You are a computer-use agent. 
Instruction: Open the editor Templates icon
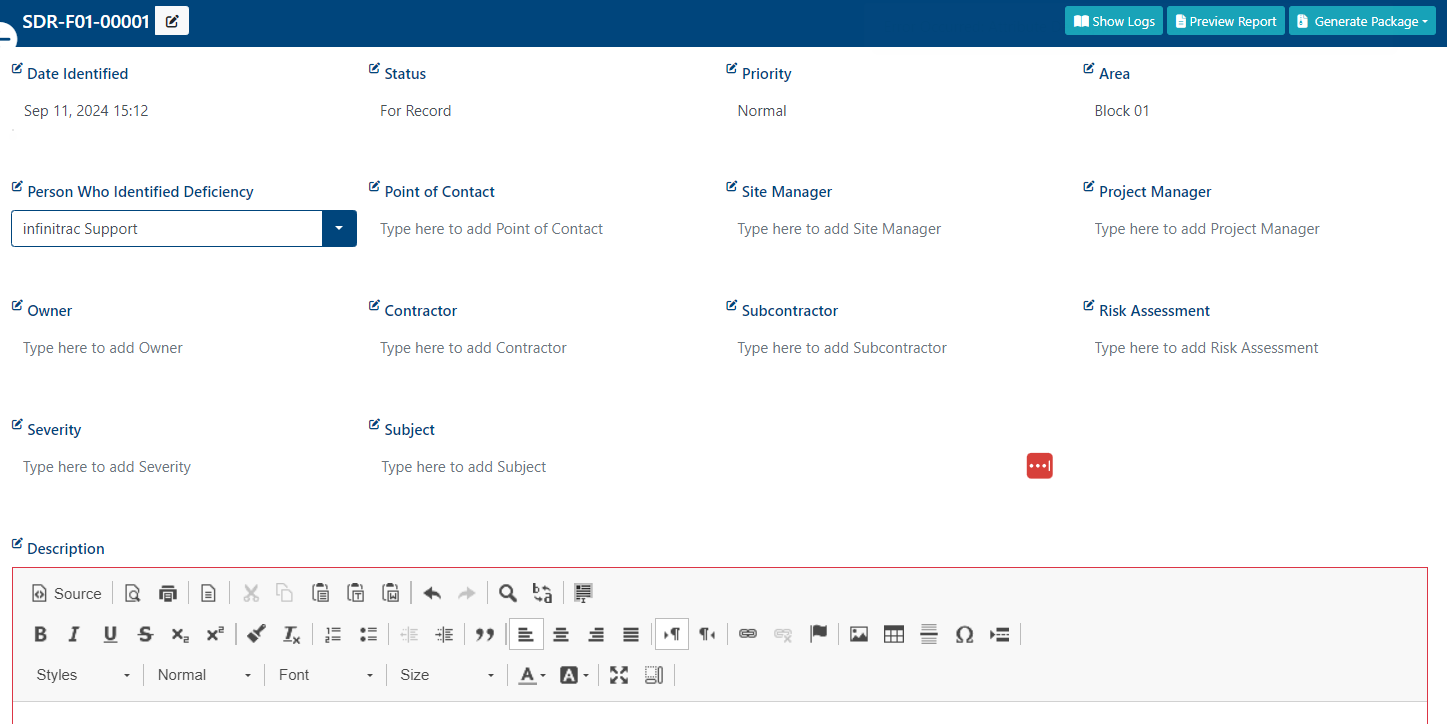click(x=208, y=593)
